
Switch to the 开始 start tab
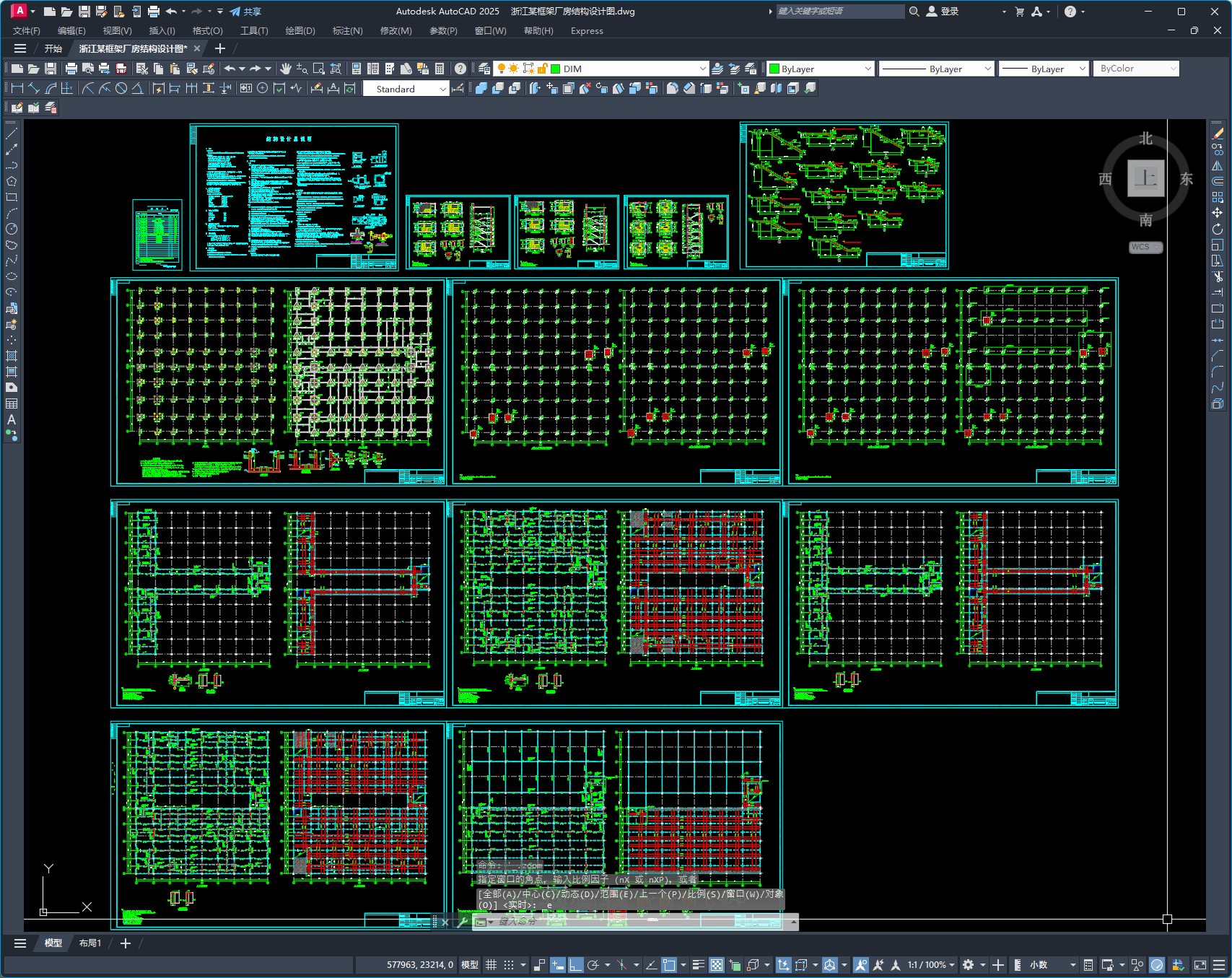53,48
